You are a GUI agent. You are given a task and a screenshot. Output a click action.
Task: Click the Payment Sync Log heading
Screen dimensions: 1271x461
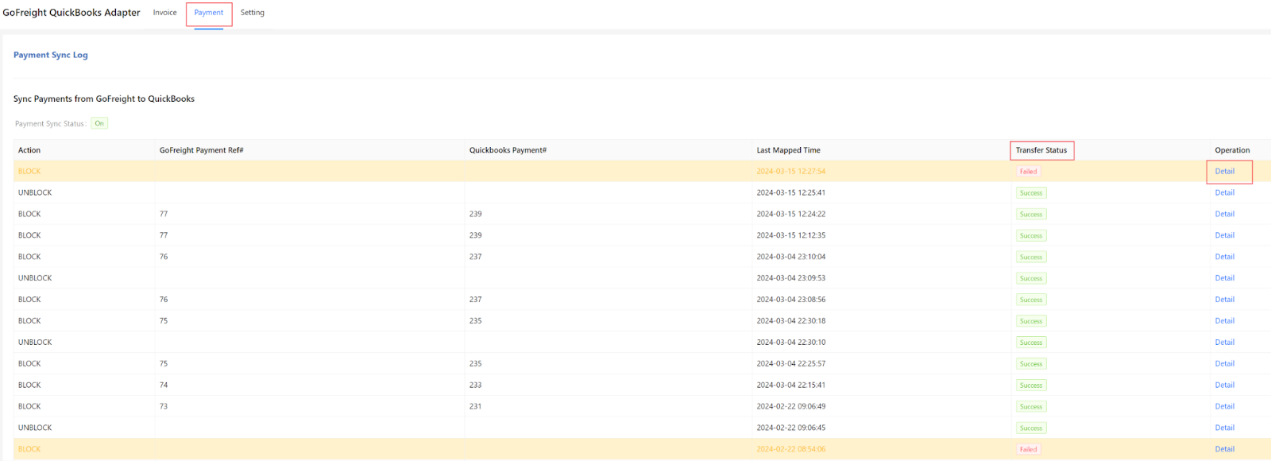50,55
